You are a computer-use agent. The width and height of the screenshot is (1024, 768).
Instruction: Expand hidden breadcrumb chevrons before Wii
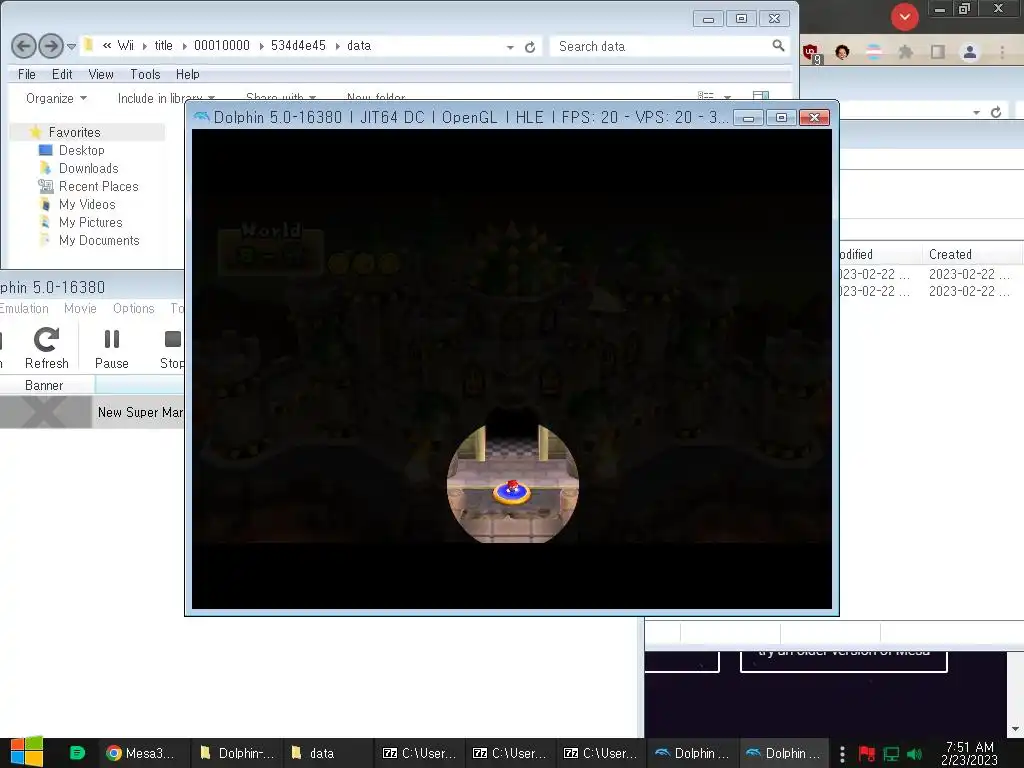coord(106,46)
